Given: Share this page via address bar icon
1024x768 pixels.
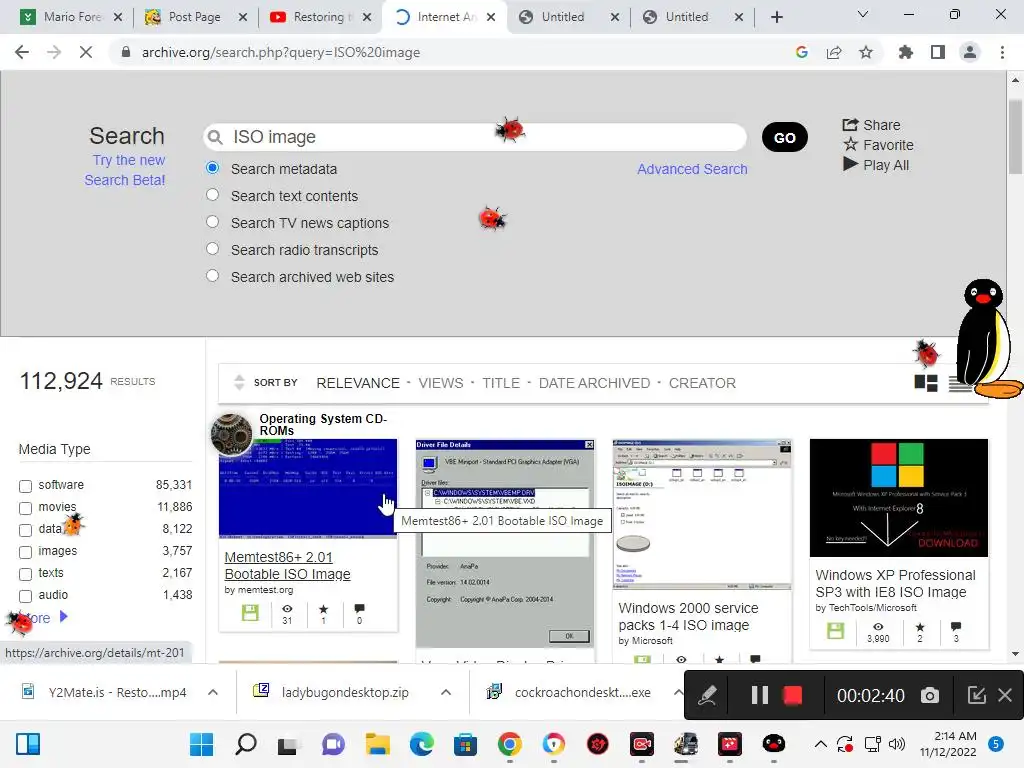Looking at the screenshot, I should pyautogui.click(x=834, y=52).
